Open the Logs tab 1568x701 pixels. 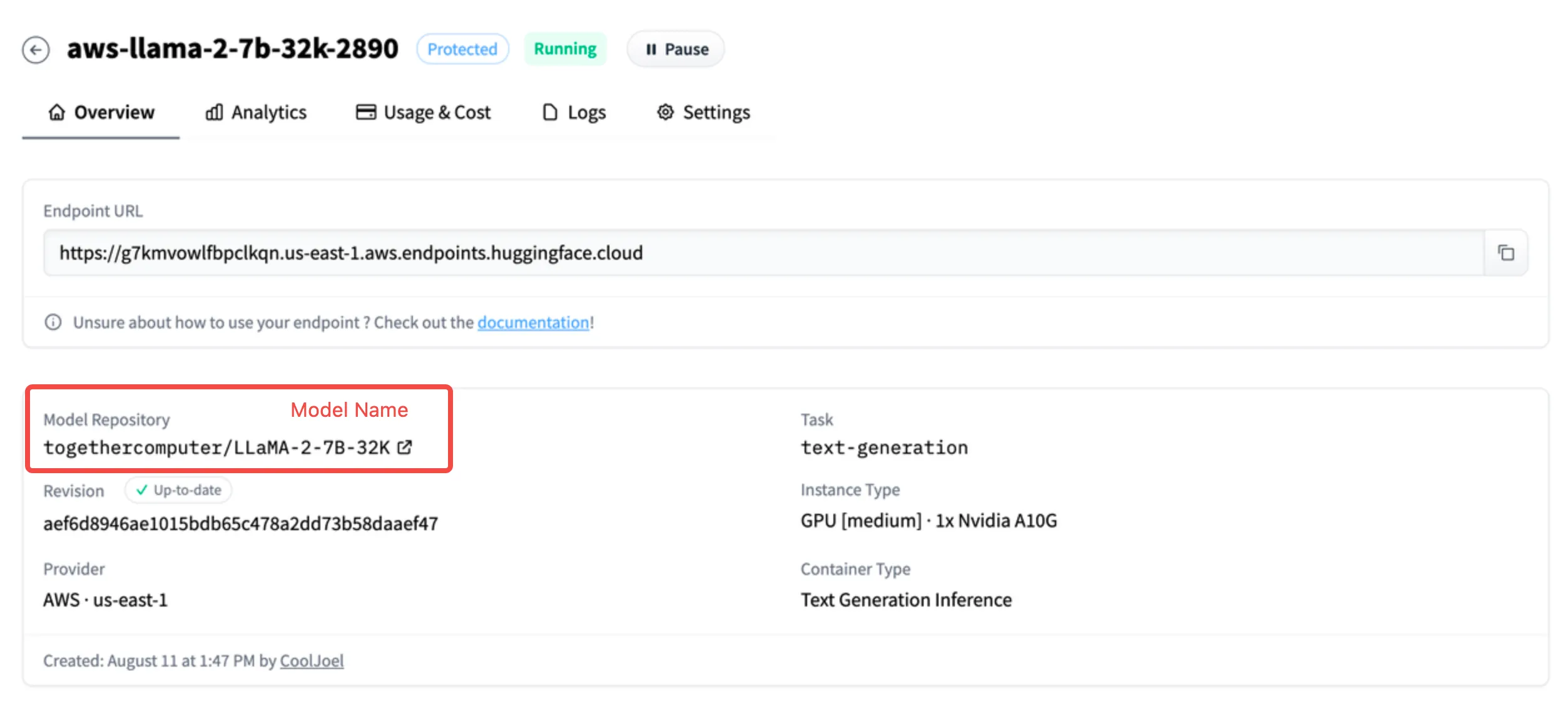[x=586, y=113]
